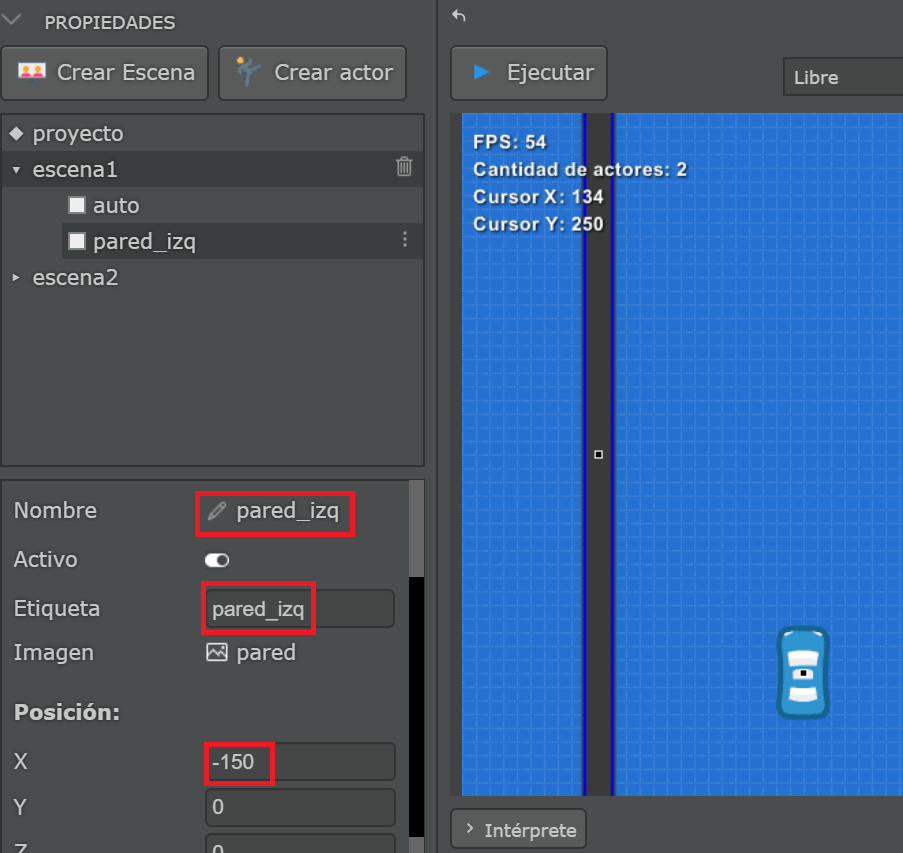Click the white box next to pared_izq
903x853 pixels.
77,241
